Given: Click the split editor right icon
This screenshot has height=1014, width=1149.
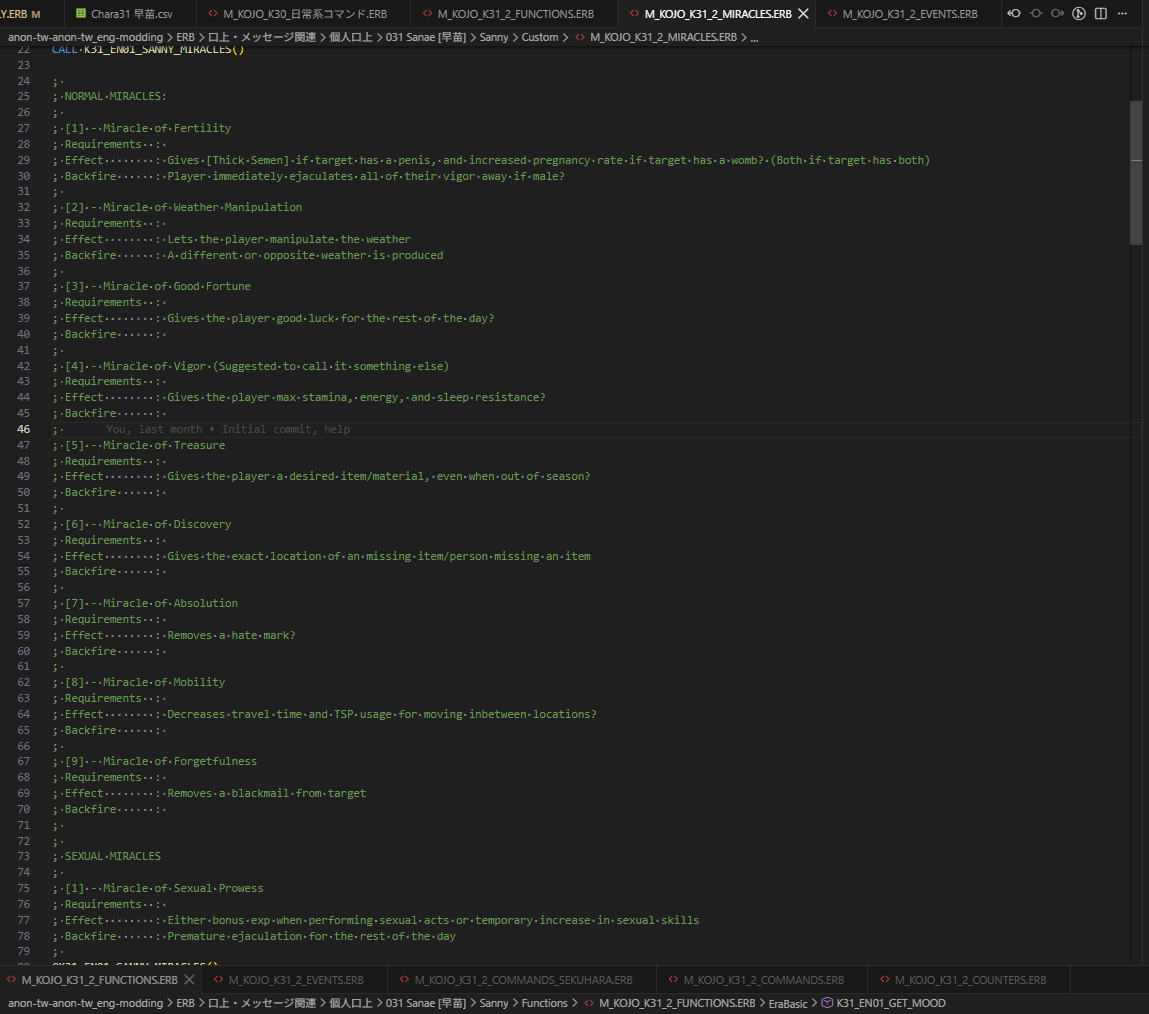Looking at the screenshot, I should pyautogui.click(x=1101, y=14).
